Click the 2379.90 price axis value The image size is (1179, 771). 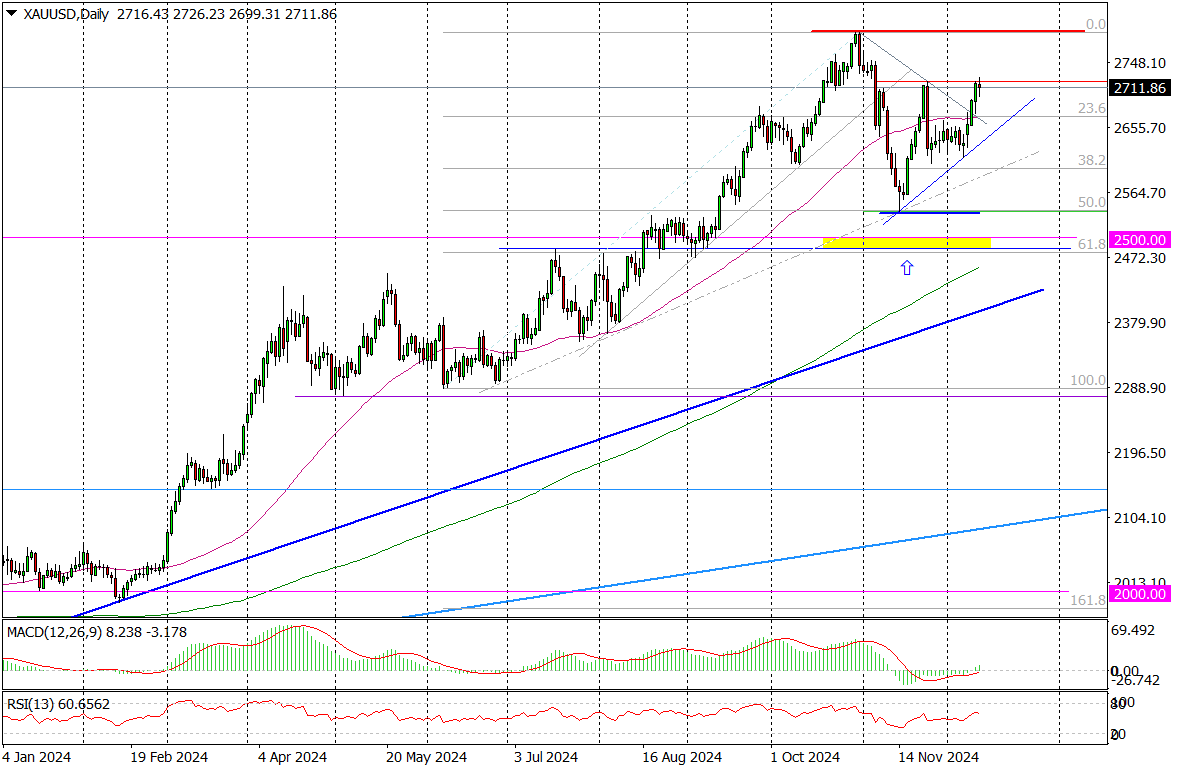1140,323
